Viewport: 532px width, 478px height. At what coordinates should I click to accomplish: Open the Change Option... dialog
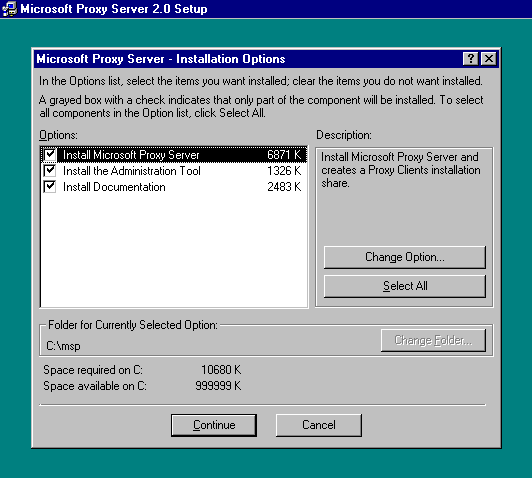coord(405,257)
